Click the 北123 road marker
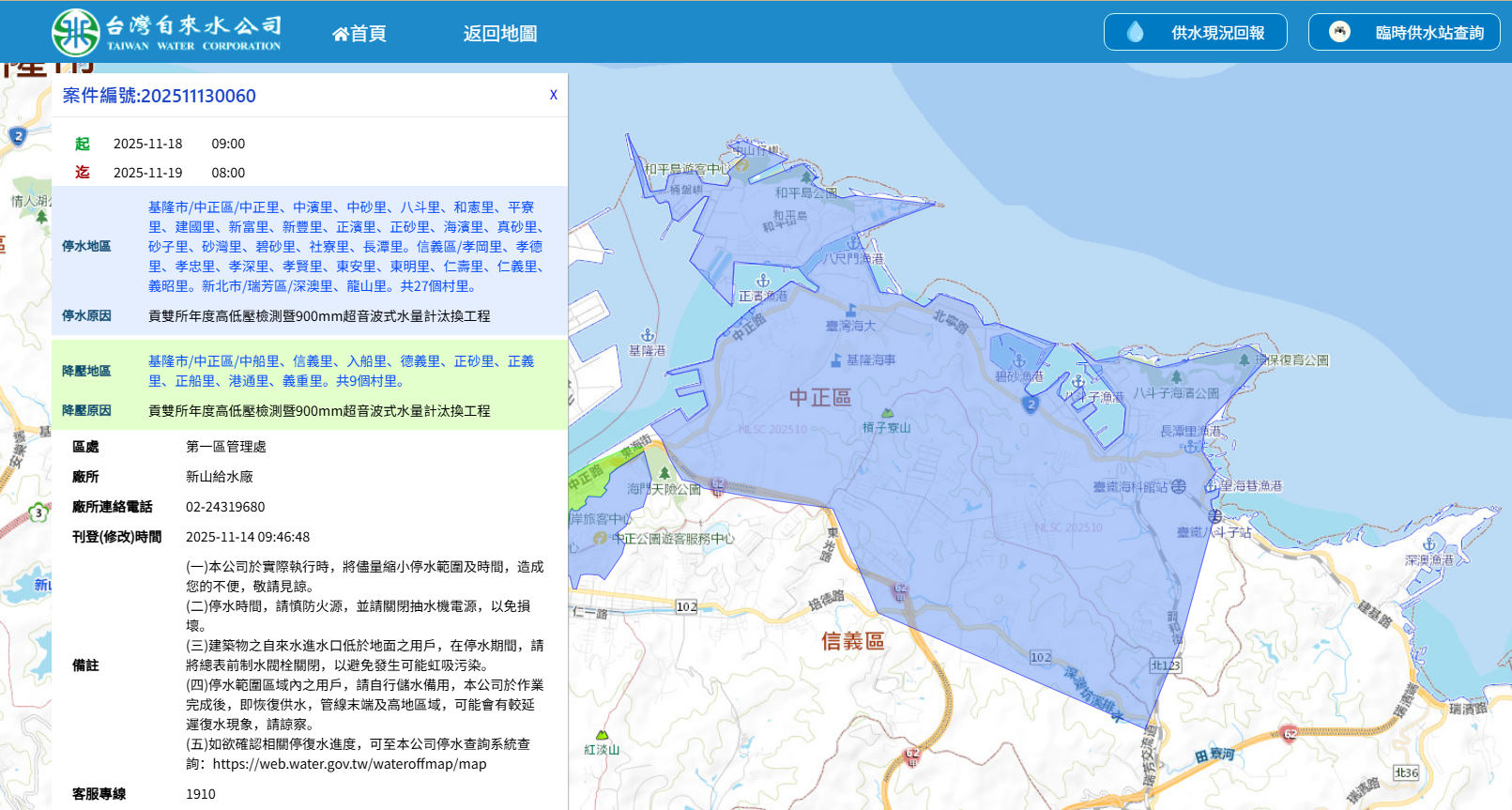1512x810 pixels. [1166, 665]
